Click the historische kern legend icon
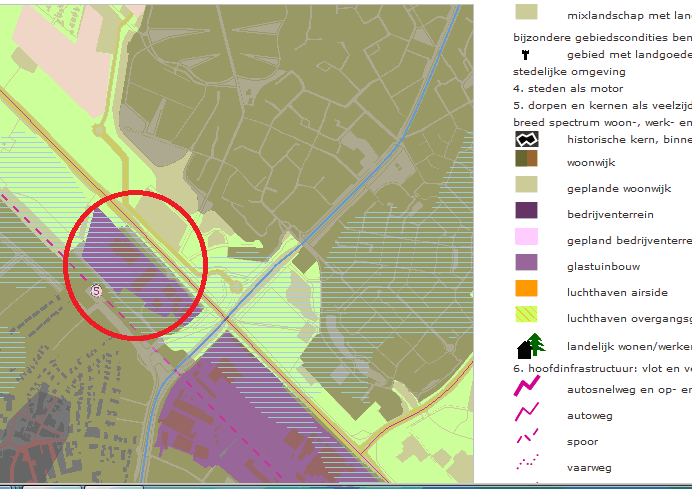The image size is (692, 489). coord(526,140)
